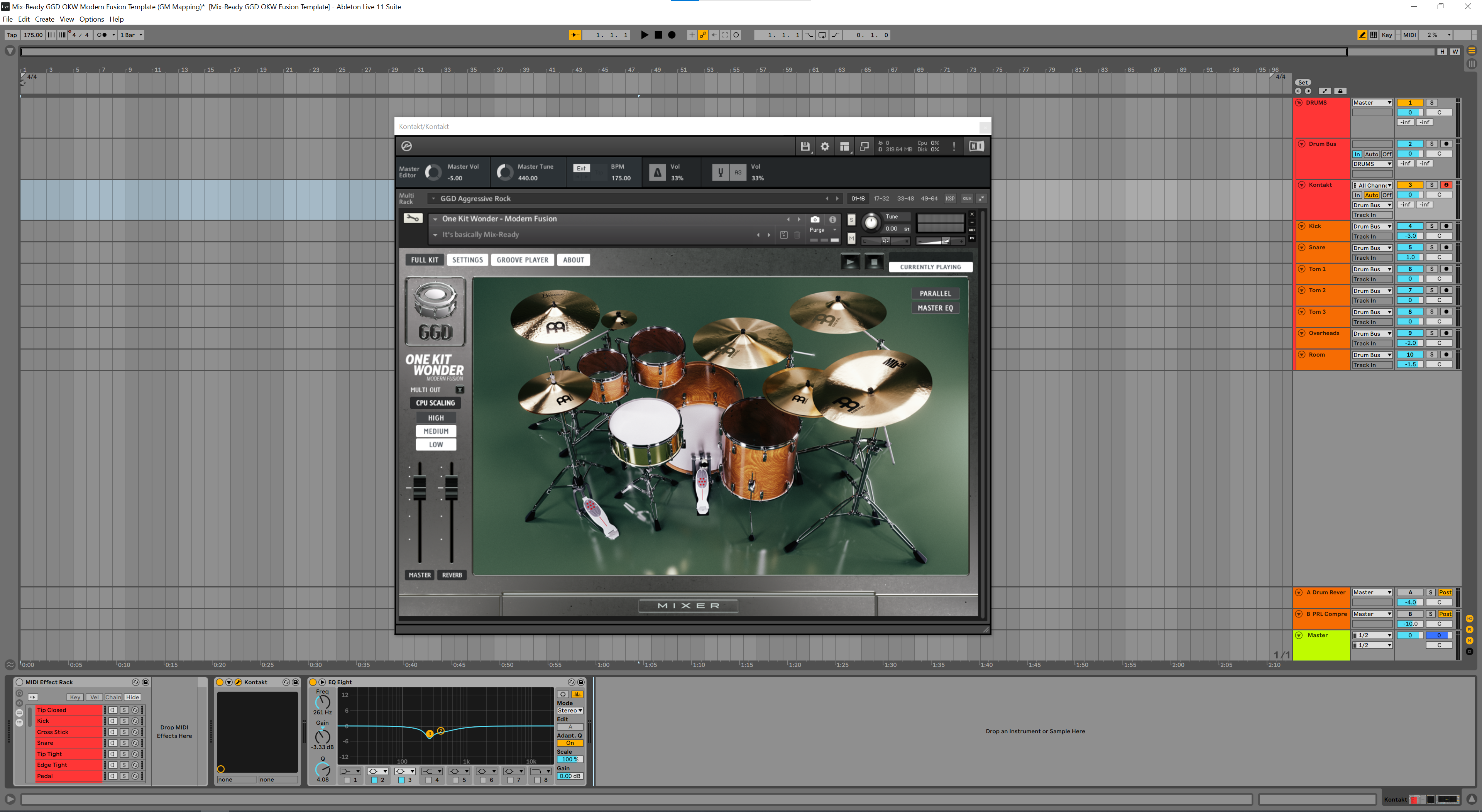Screen dimensions: 1482x812
Task: Click the snapshot camera icon
Action: (x=815, y=219)
